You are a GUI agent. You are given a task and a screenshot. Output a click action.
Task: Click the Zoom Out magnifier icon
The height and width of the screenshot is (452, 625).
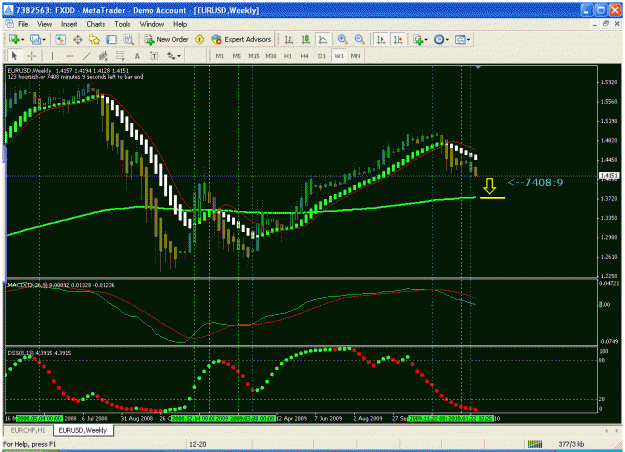[360, 39]
